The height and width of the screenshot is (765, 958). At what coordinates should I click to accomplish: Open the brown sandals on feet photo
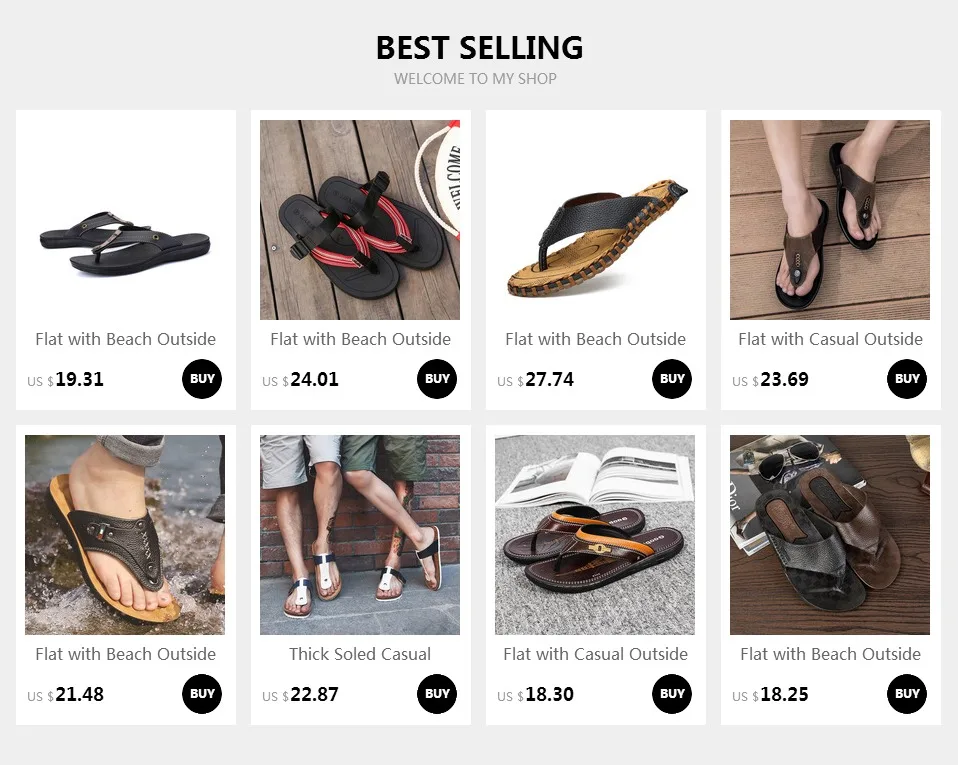830,220
